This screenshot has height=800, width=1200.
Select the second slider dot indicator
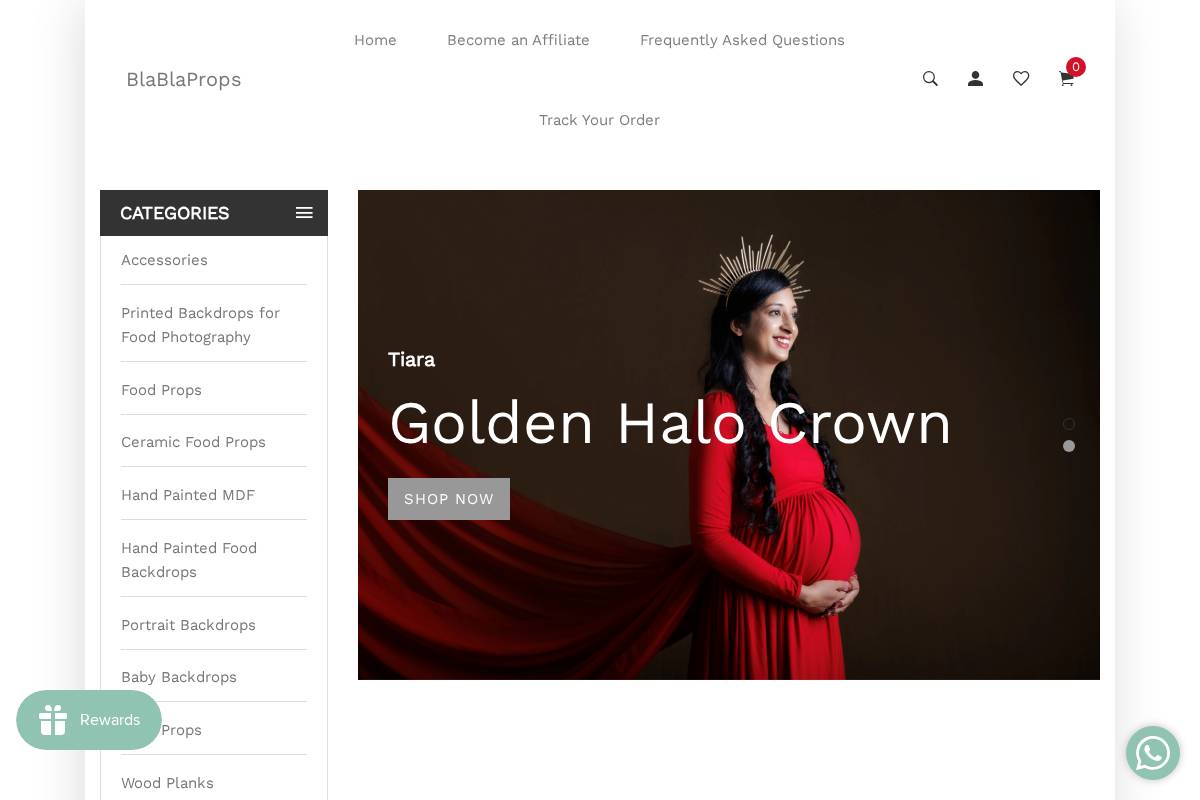[x=1069, y=446]
